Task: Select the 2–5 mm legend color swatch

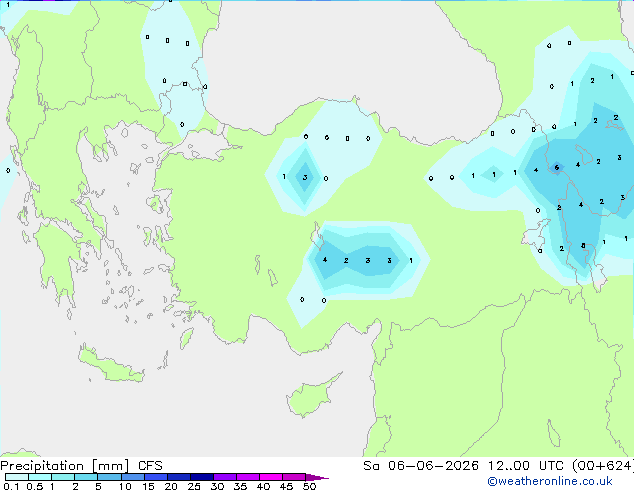Action: point(86,477)
